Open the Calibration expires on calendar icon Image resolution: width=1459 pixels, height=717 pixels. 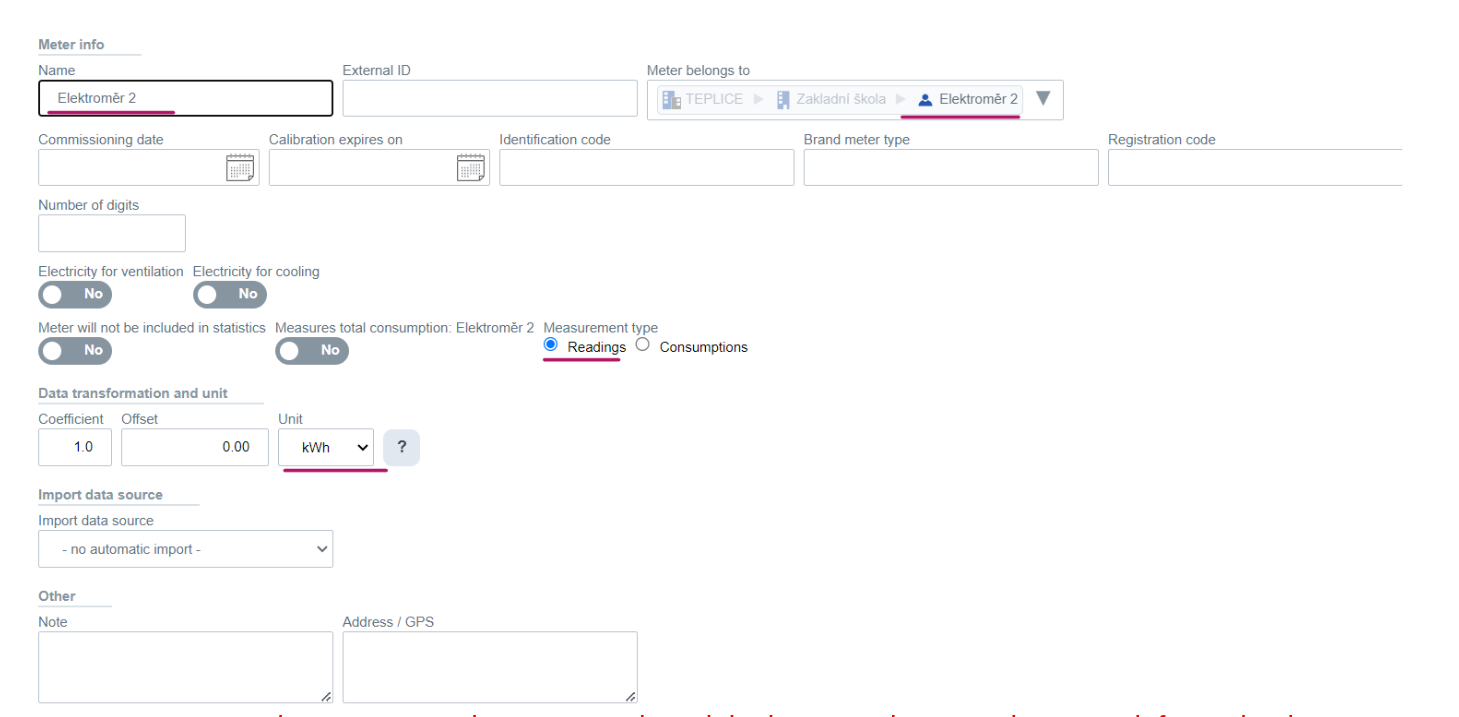tap(470, 168)
